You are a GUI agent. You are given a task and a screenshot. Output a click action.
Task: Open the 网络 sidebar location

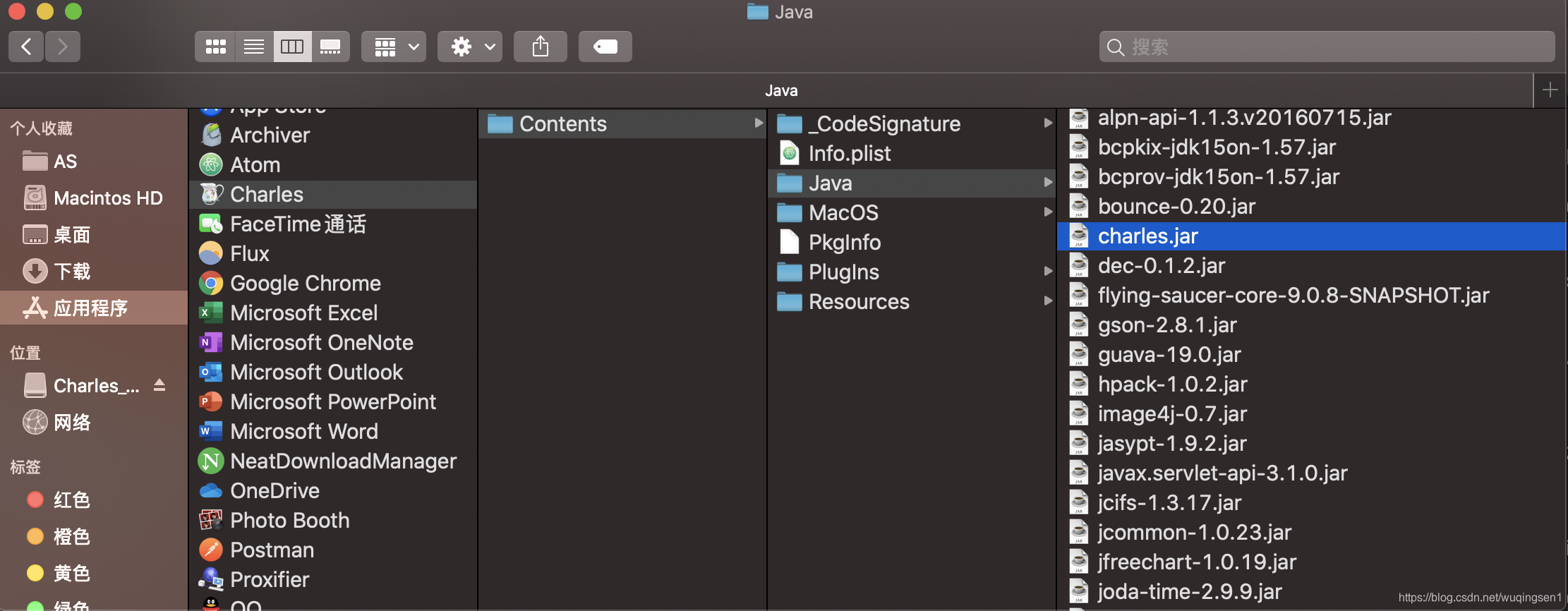(x=93, y=422)
